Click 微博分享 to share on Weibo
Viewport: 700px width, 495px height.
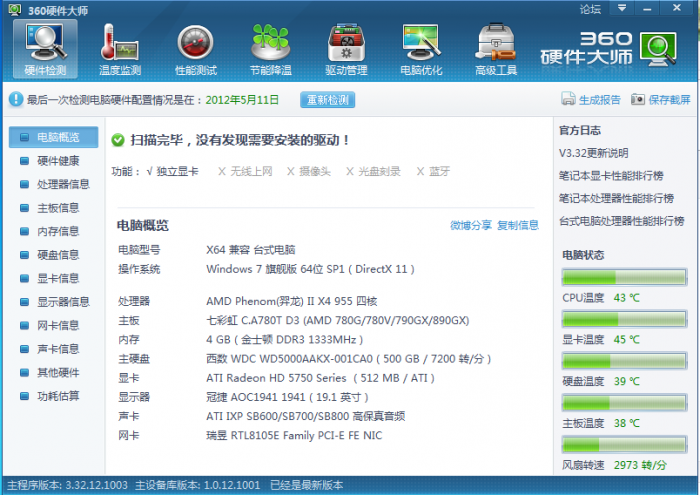(471, 225)
